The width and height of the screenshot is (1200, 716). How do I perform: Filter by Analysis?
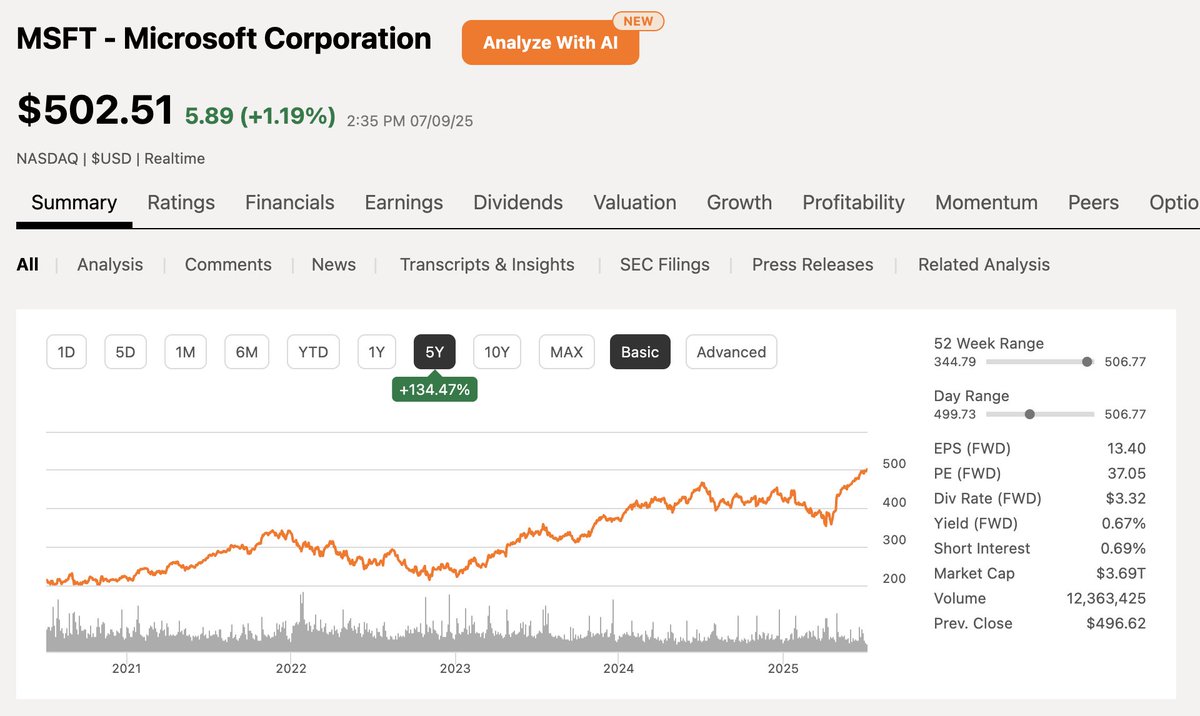coord(110,265)
